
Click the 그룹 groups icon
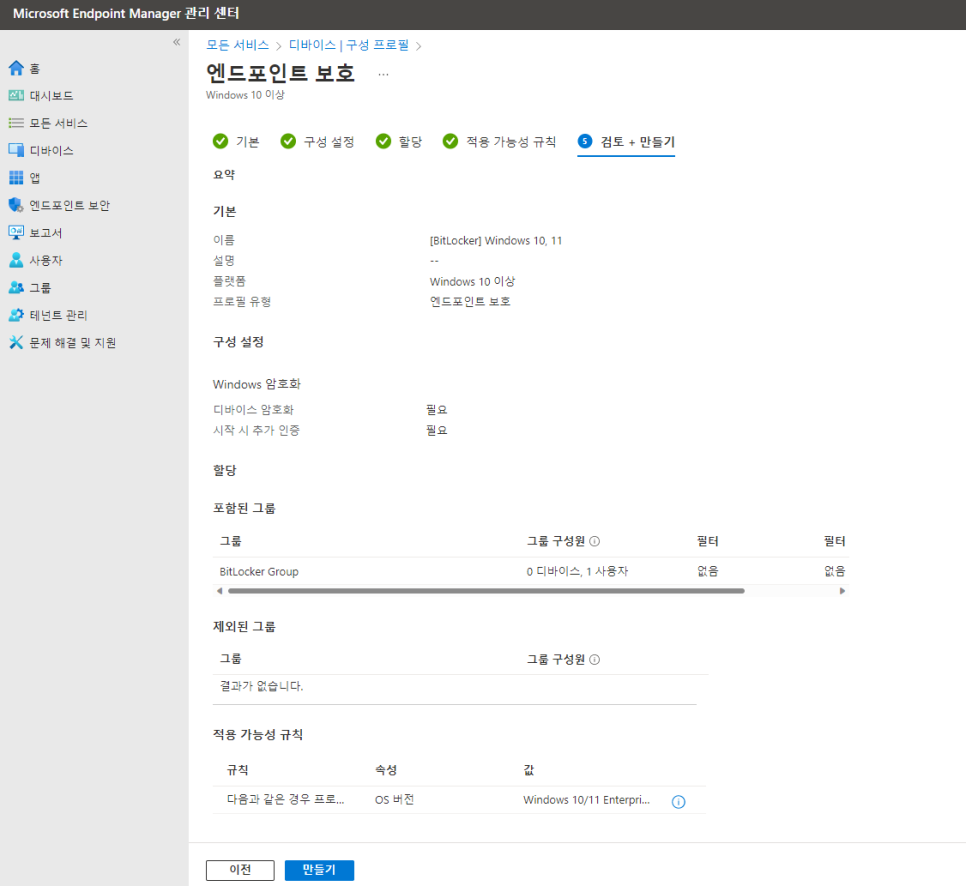[x=16, y=287]
